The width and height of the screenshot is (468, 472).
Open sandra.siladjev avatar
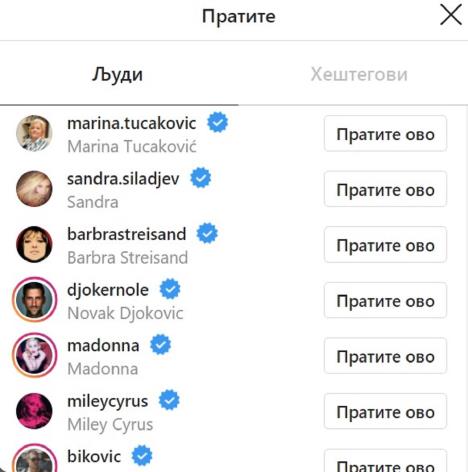coord(34,189)
